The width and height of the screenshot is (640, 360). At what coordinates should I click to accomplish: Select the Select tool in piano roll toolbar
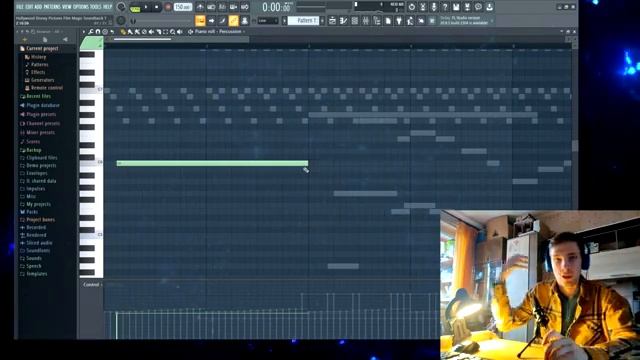click(165, 31)
